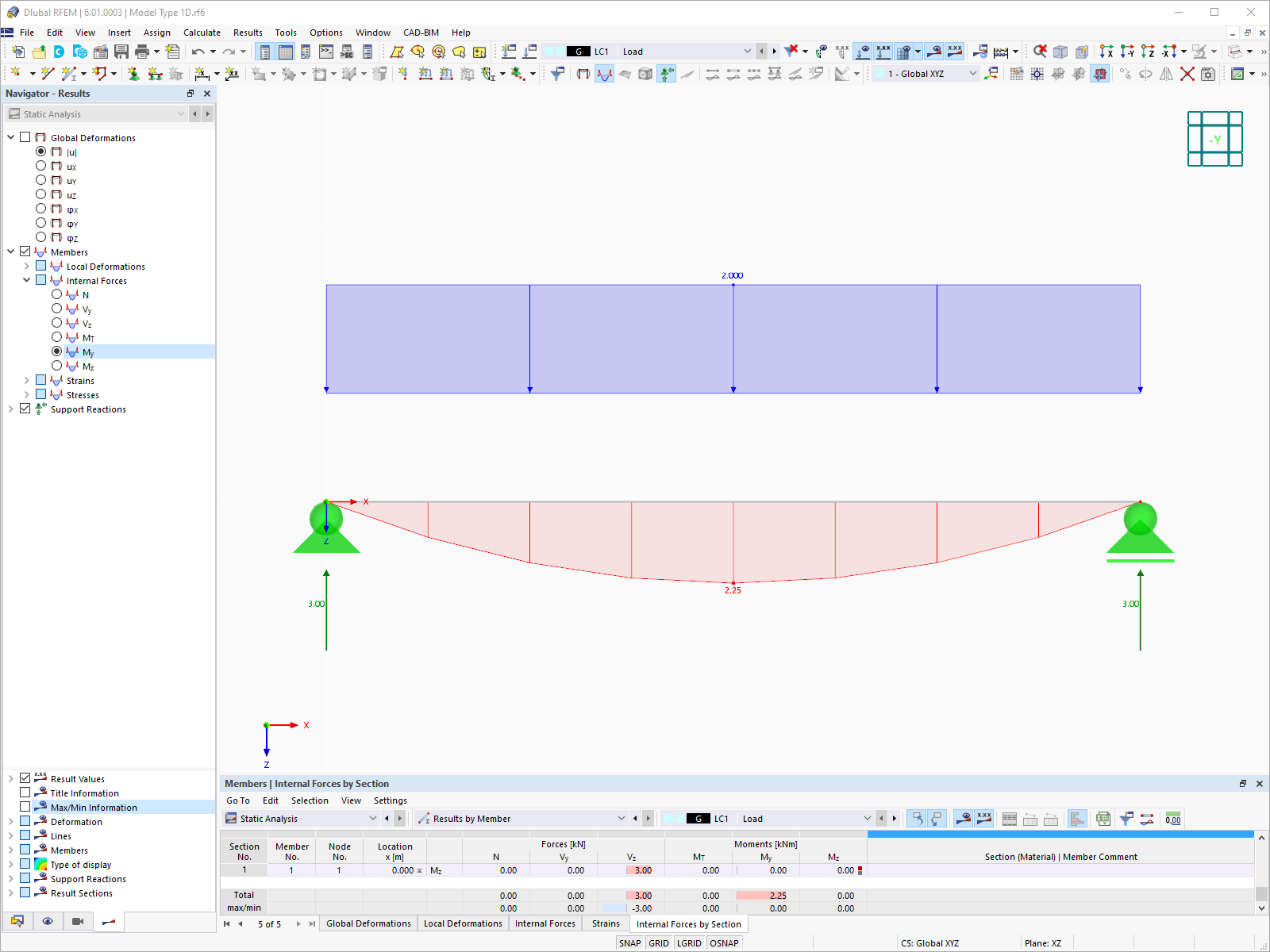1270x952 pixels.
Task: Switch to the Strains tab at the bottom
Action: [x=605, y=923]
